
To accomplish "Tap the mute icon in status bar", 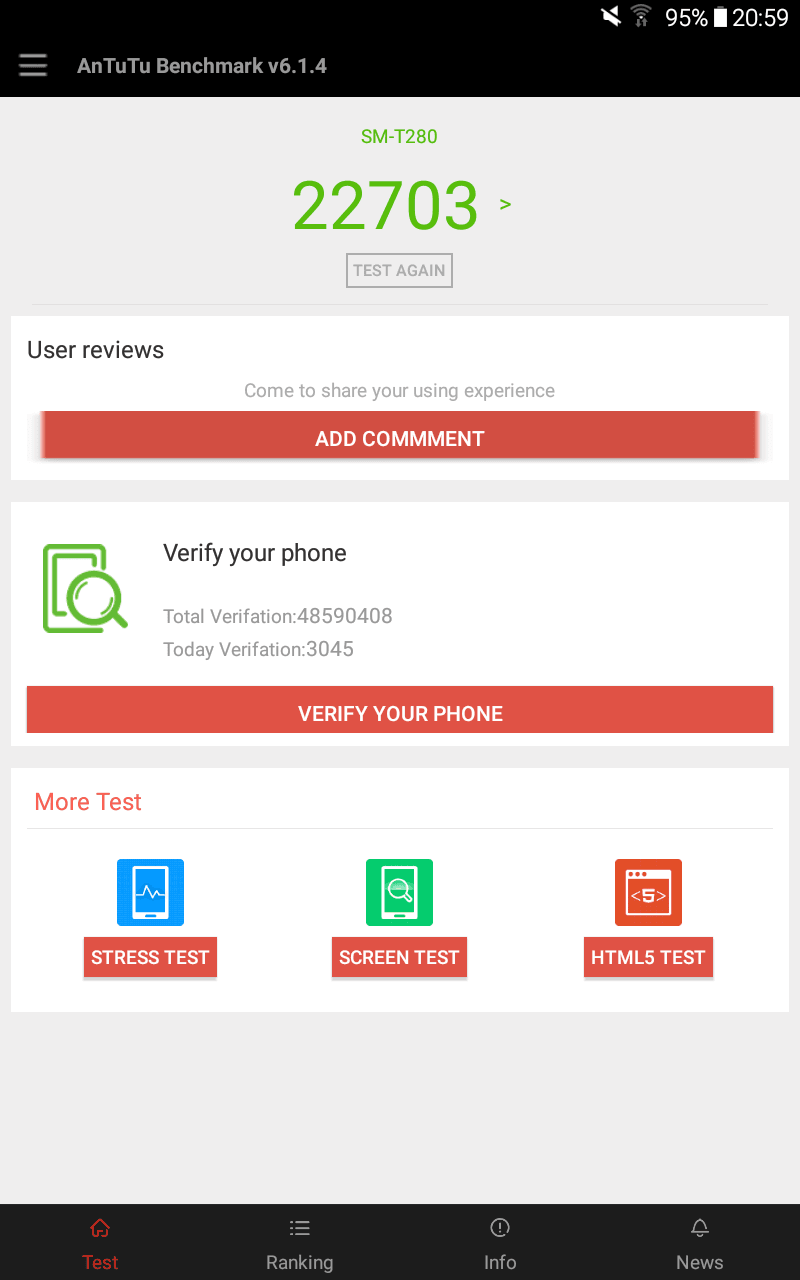I will [x=610, y=17].
